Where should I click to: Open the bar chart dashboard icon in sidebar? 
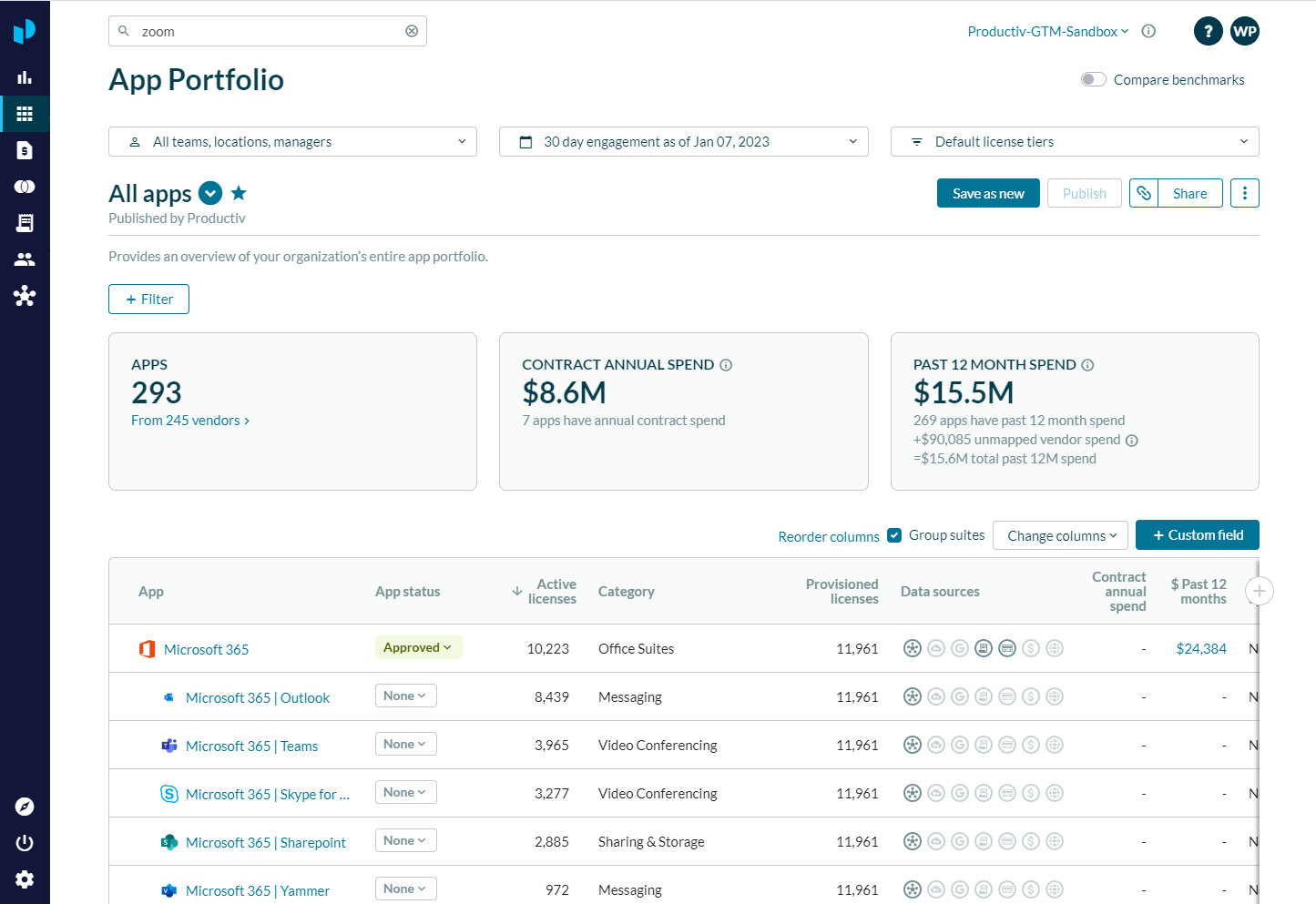pos(25,77)
